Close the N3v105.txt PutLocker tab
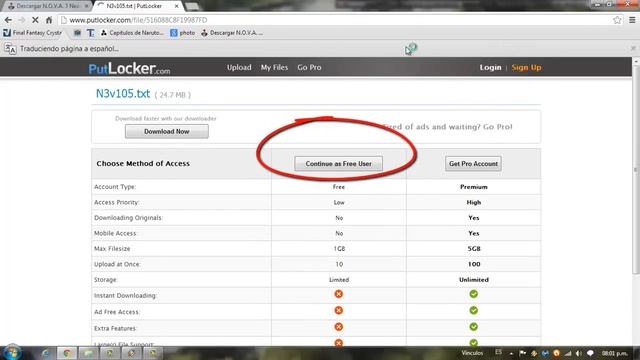Viewport: 640px width, 360px height. tap(176, 6)
